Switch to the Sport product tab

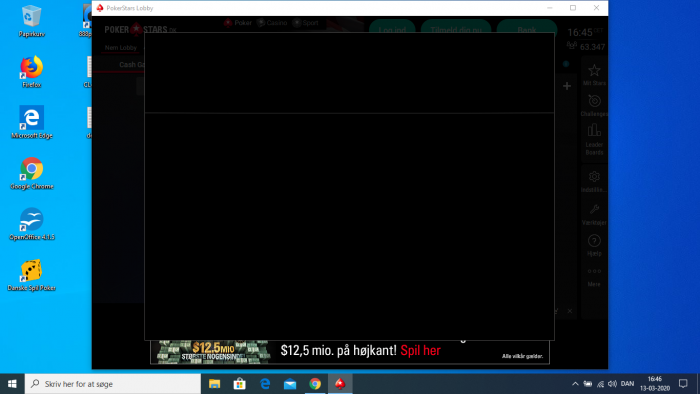click(x=305, y=23)
